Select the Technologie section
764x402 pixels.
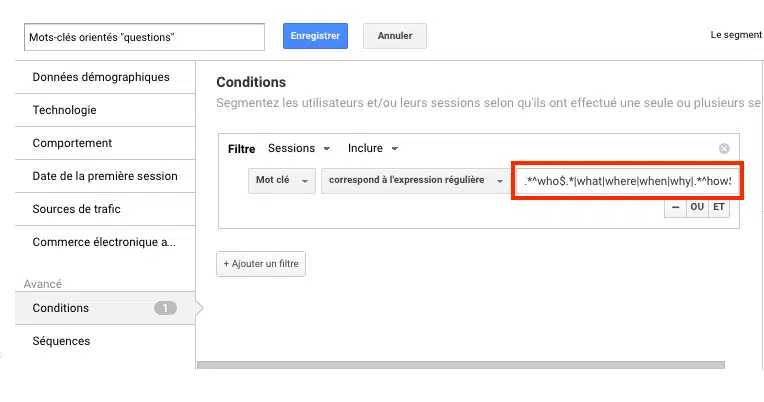click(x=65, y=110)
